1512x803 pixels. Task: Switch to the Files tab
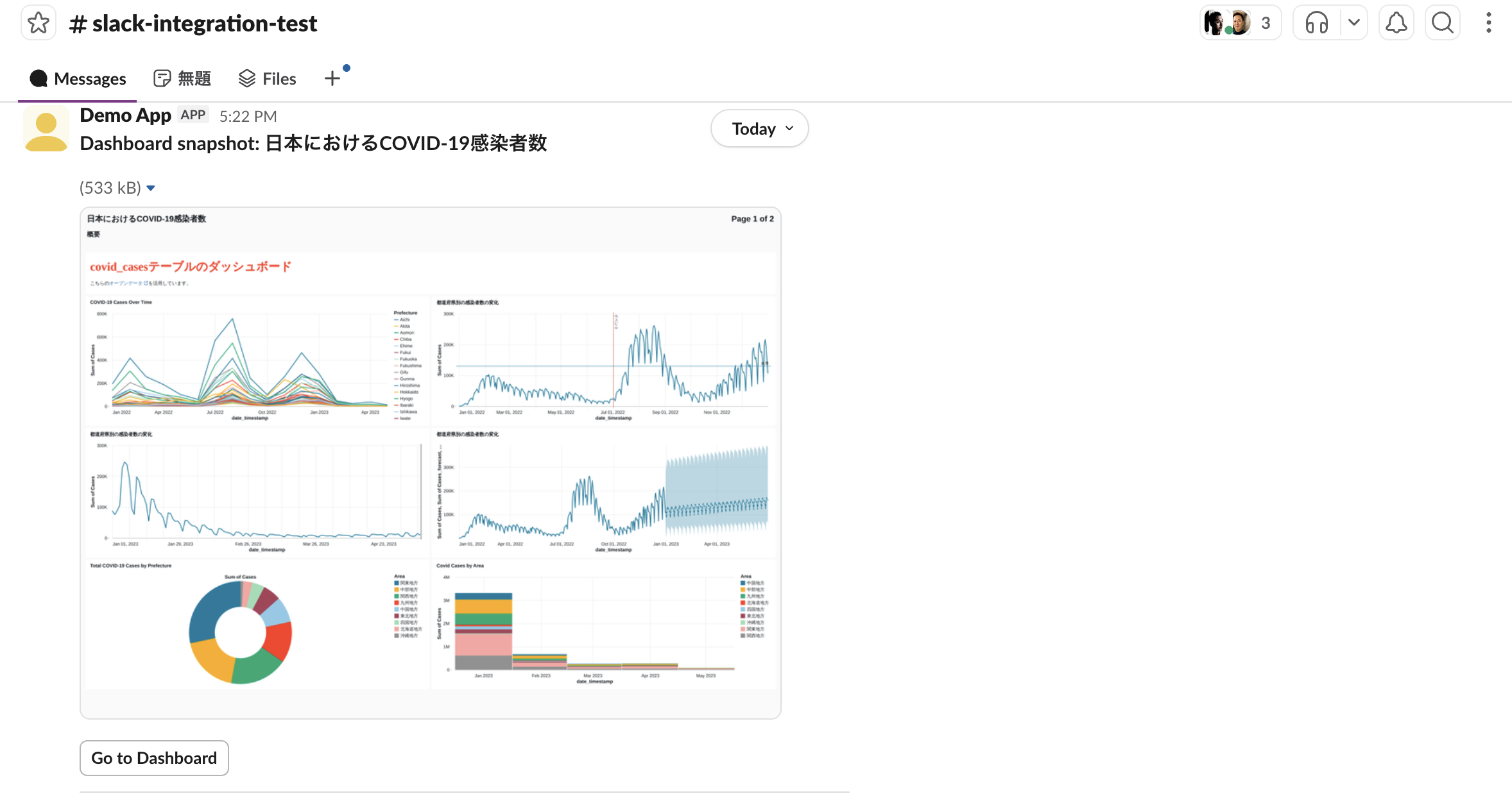pyautogui.click(x=267, y=79)
